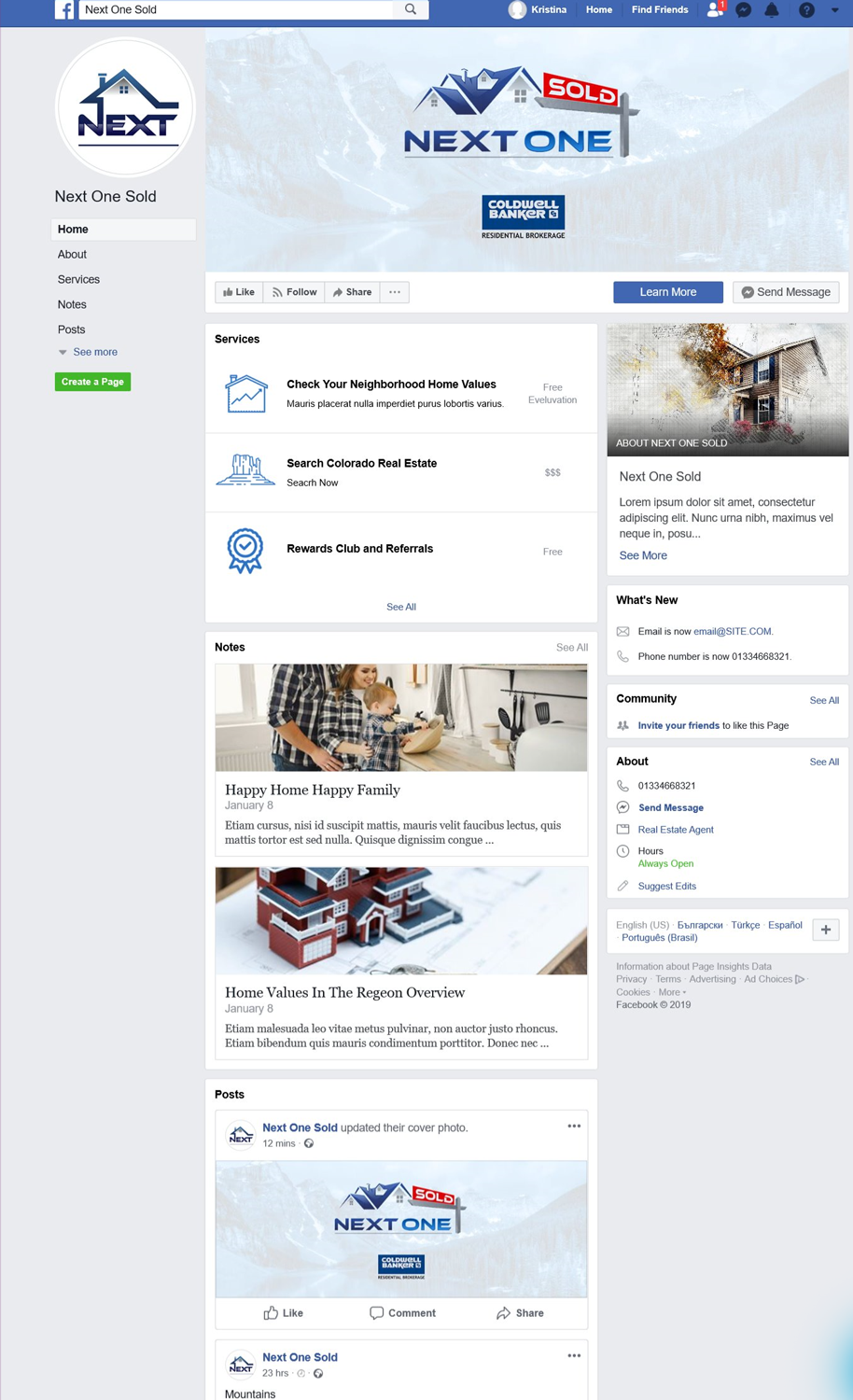The height and width of the screenshot is (1400, 853).
Task: Select Posts in page sidebar
Action: (x=71, y=330)
